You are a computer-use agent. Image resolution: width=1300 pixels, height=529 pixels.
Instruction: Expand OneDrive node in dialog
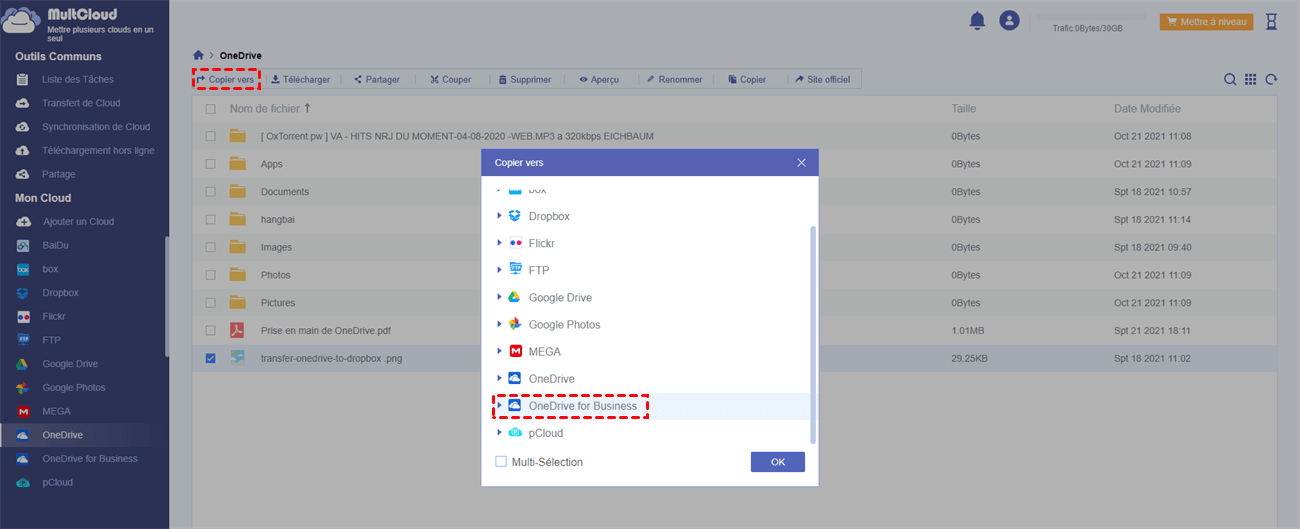[x=499, y=379]
